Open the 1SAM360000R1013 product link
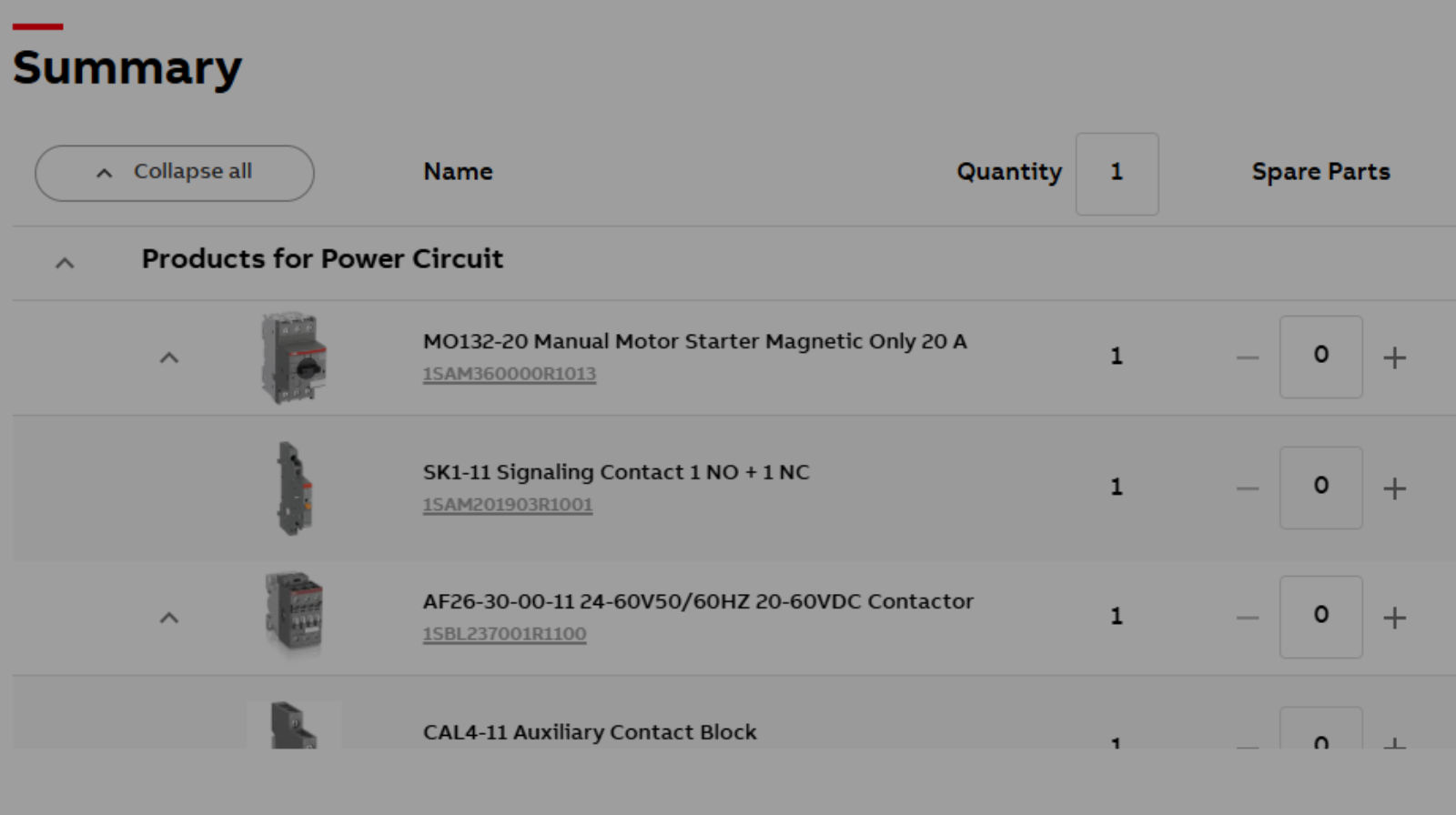 (509, 374)
